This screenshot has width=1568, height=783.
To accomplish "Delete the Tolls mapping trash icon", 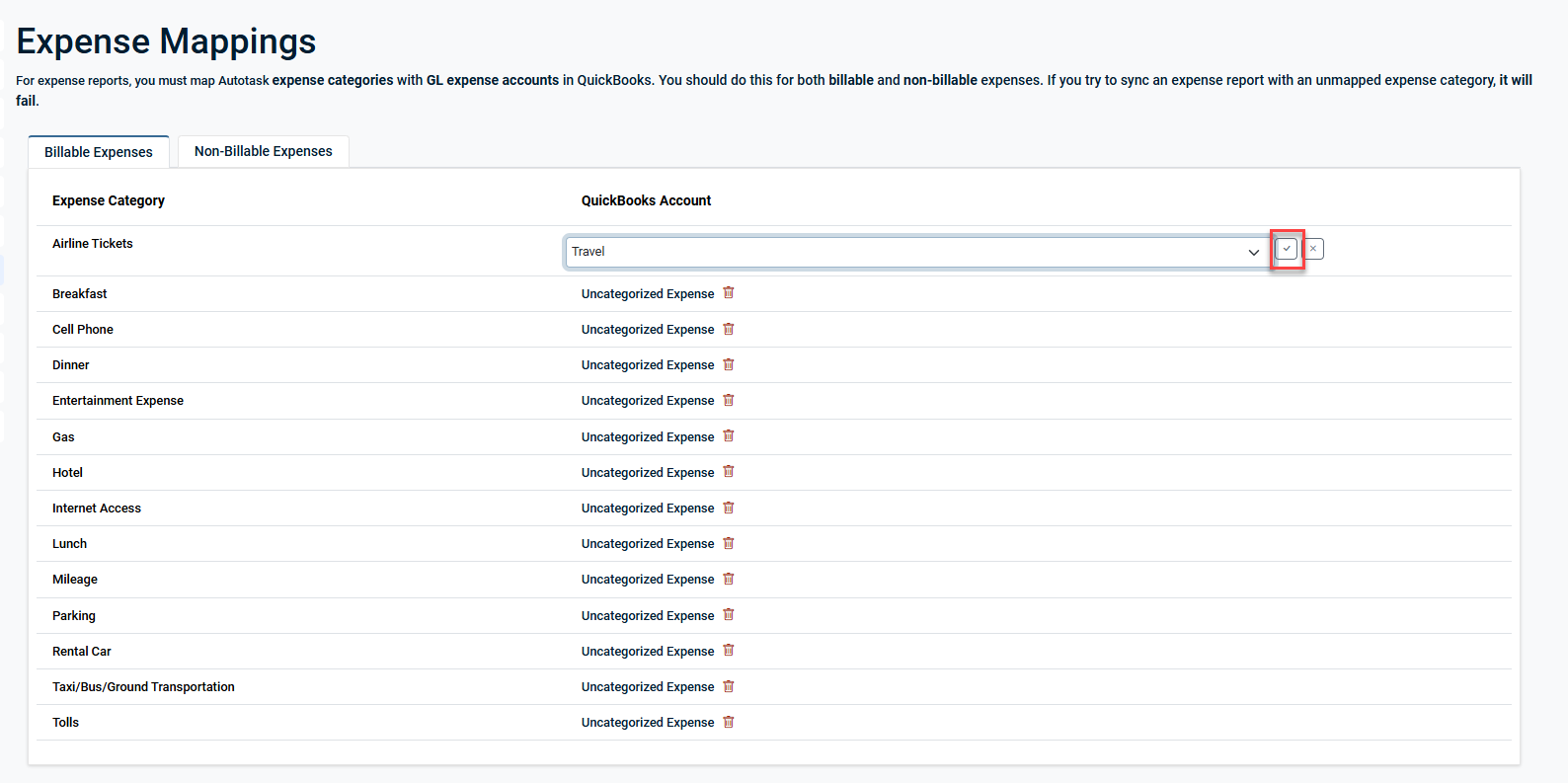I will pyautogui.click(x=729, y=722).
